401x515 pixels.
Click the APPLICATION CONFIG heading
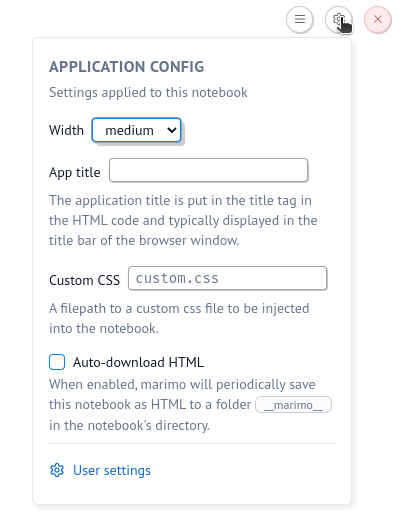(x=127, y=67)
